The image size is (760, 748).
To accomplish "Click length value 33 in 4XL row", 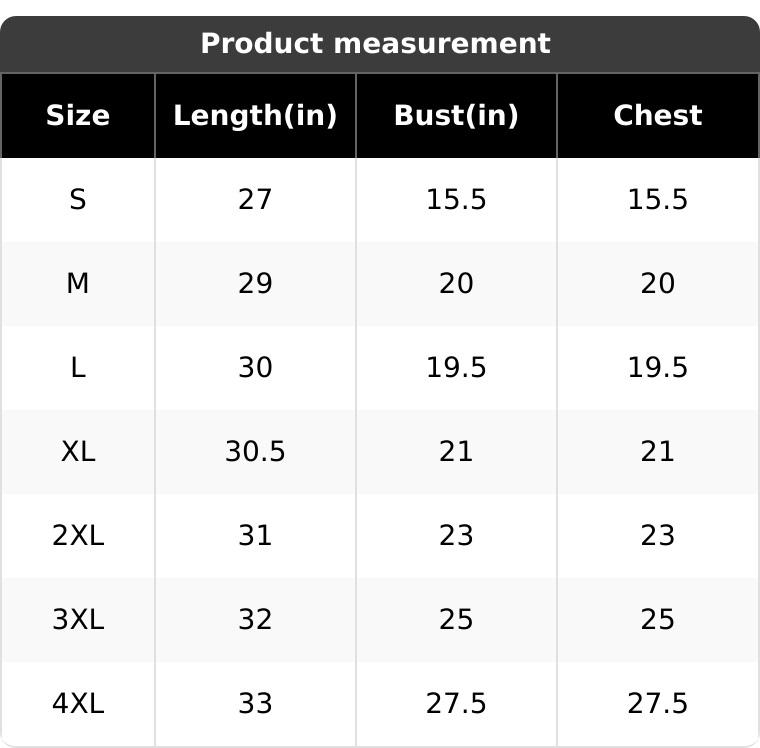I will (x=255, y=704).
